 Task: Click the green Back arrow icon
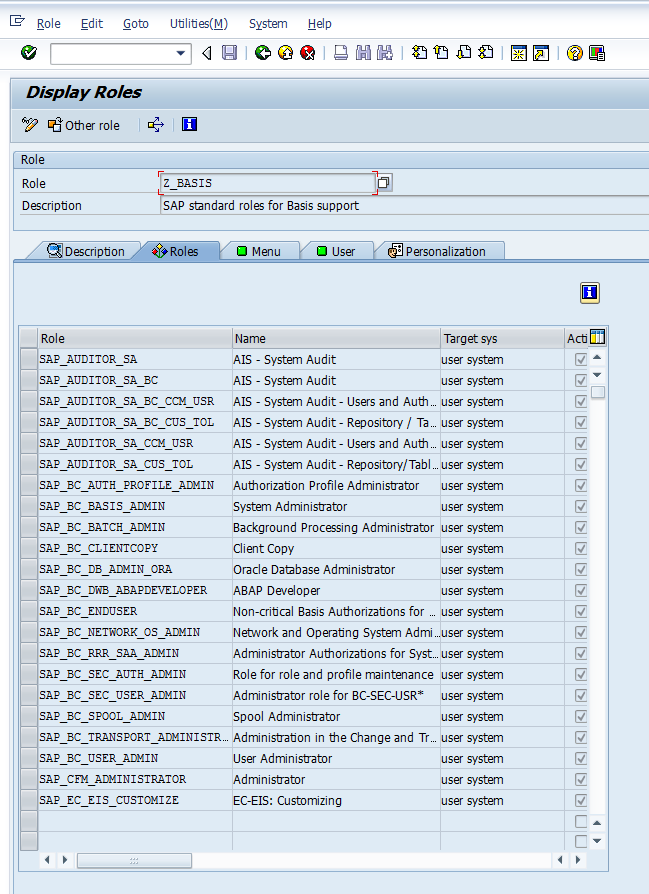tap(263, 53)
